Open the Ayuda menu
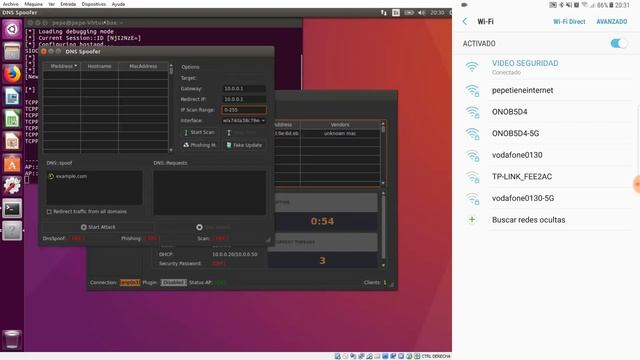Image resolution: width=640 pixels, height=360 pixels. (118, 4)
